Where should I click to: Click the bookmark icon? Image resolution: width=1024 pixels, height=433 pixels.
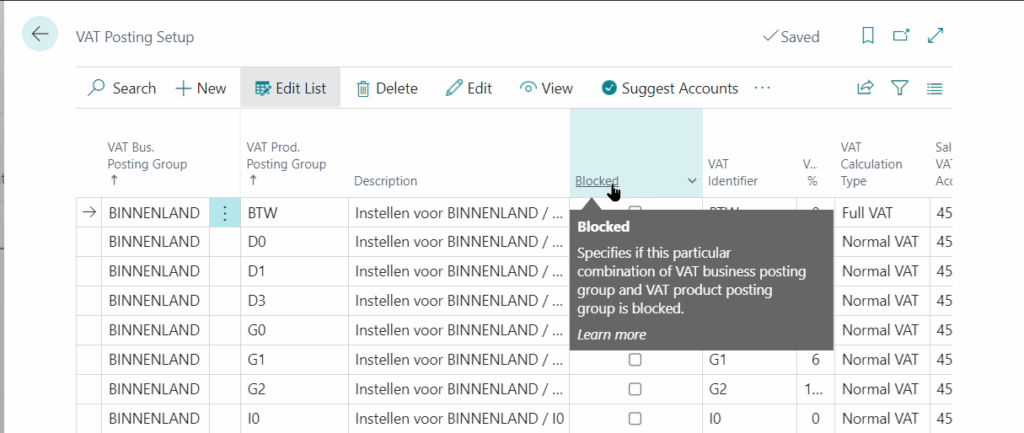click(x=868, y=36)
